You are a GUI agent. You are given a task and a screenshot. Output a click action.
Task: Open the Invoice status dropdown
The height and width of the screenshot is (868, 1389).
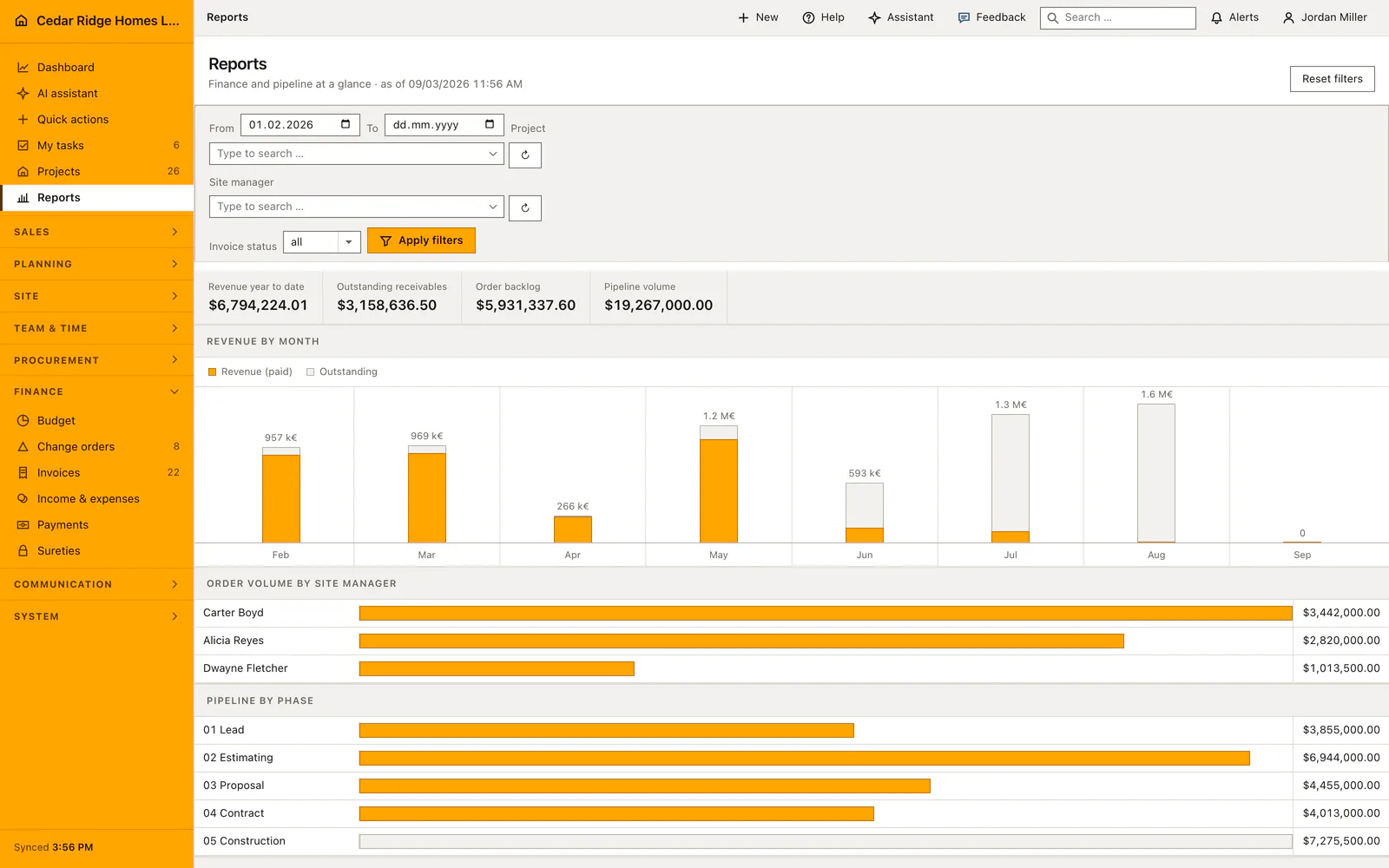322,242
